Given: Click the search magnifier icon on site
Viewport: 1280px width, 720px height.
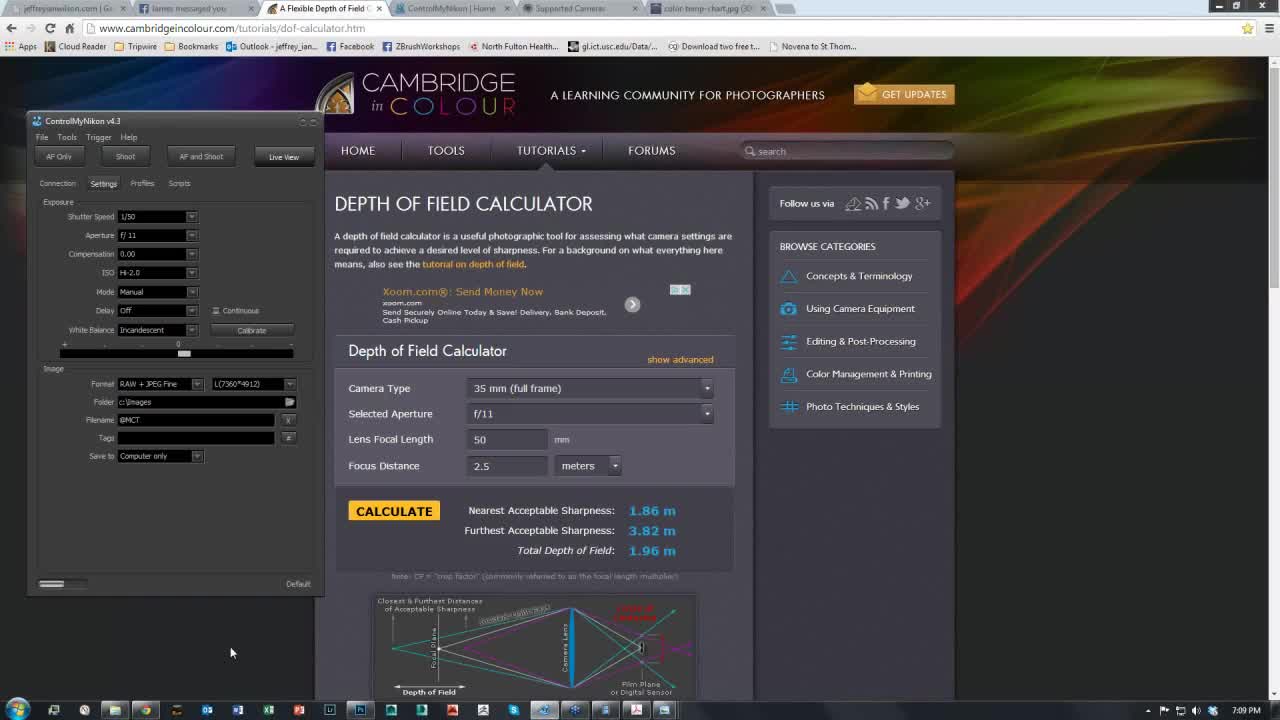Looking at the screenshot, I should tap(750, 151).
